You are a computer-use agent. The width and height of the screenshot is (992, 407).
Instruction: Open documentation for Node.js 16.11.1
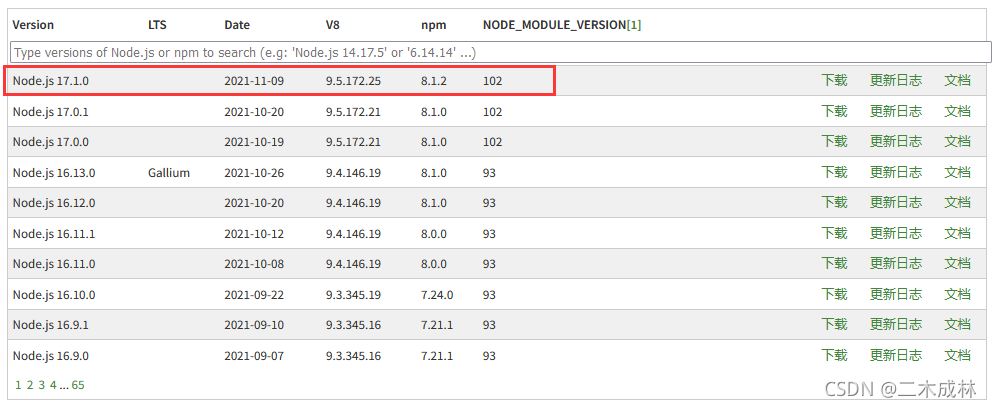[x=957, y=234]
